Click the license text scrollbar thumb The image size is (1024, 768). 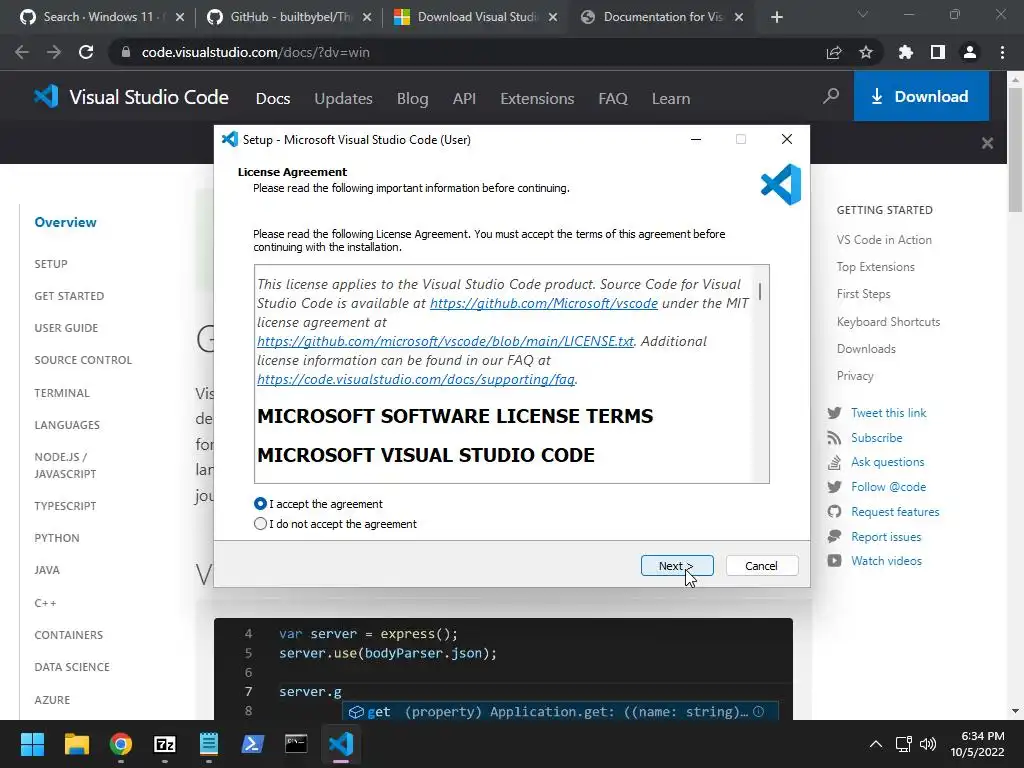click(x=760, y=291)
